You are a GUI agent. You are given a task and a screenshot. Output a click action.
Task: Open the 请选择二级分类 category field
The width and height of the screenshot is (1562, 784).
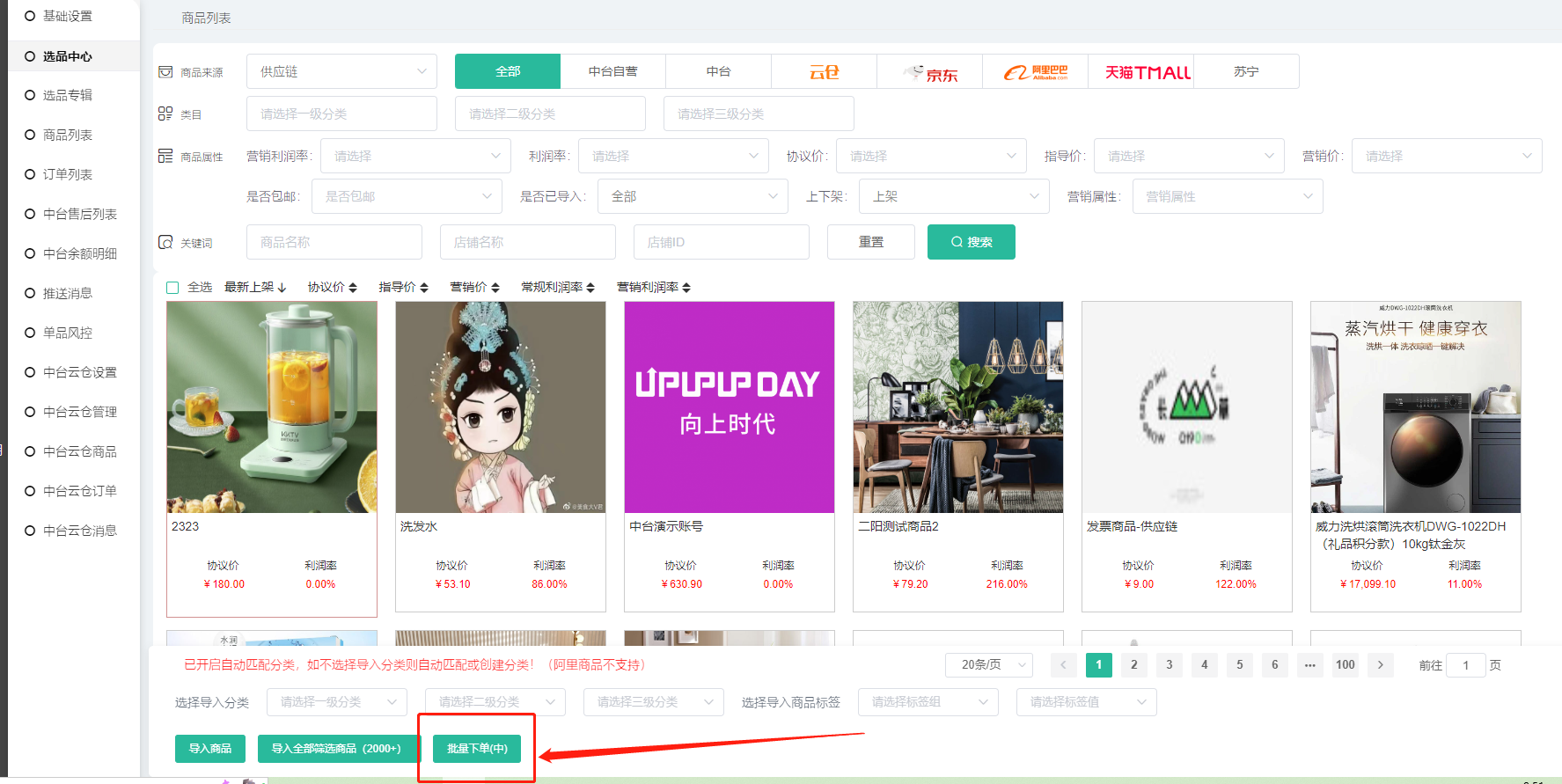(550, 114)
